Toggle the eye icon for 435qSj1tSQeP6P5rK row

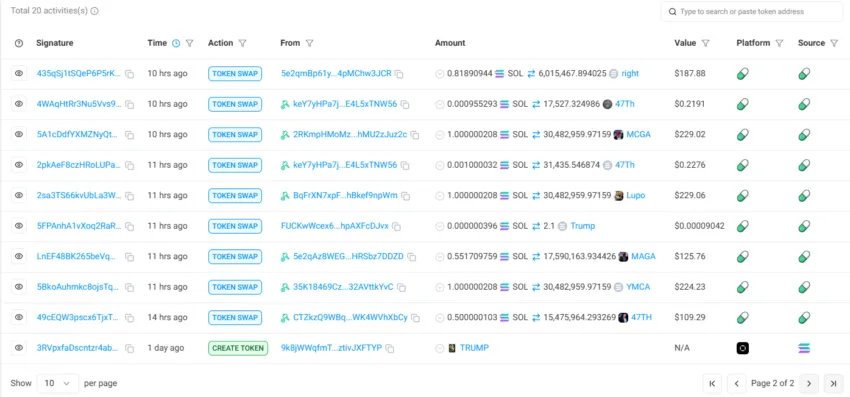19,73
